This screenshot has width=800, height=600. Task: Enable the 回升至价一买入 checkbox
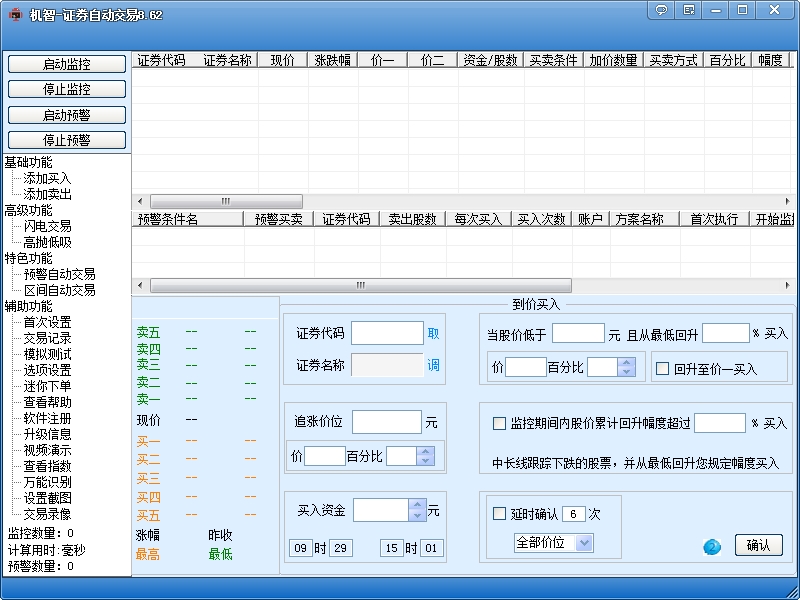662,368
